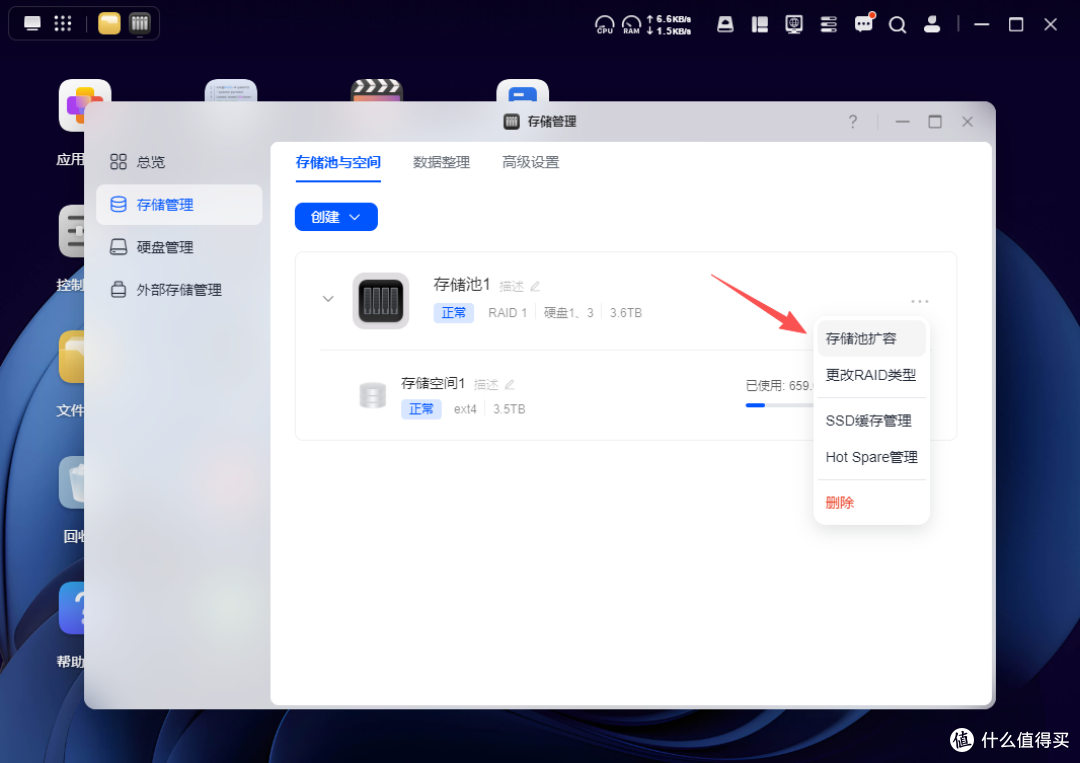Click the 硬盘1、3 disk members label
The height and width of the screenshot is (763, 1080).
coord(568,313)
